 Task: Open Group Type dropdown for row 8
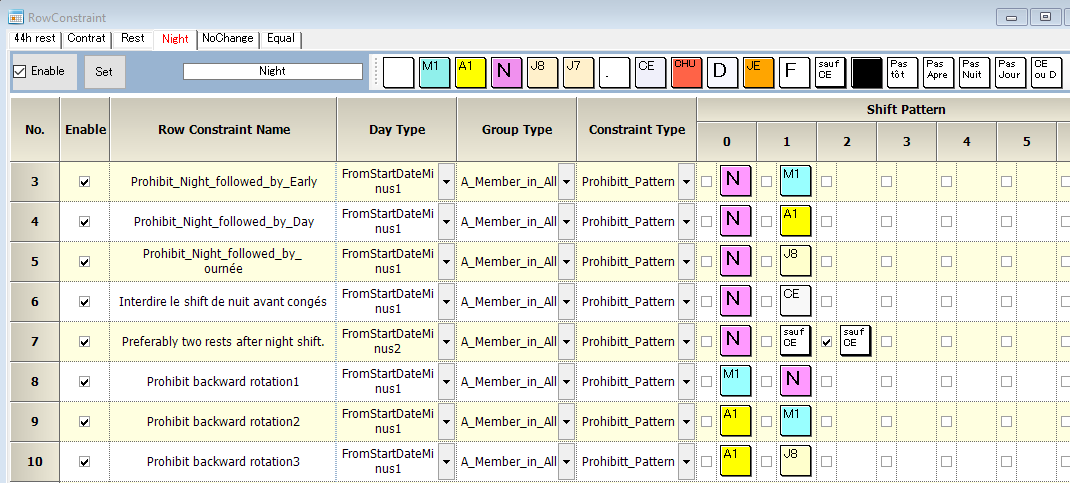566,381
